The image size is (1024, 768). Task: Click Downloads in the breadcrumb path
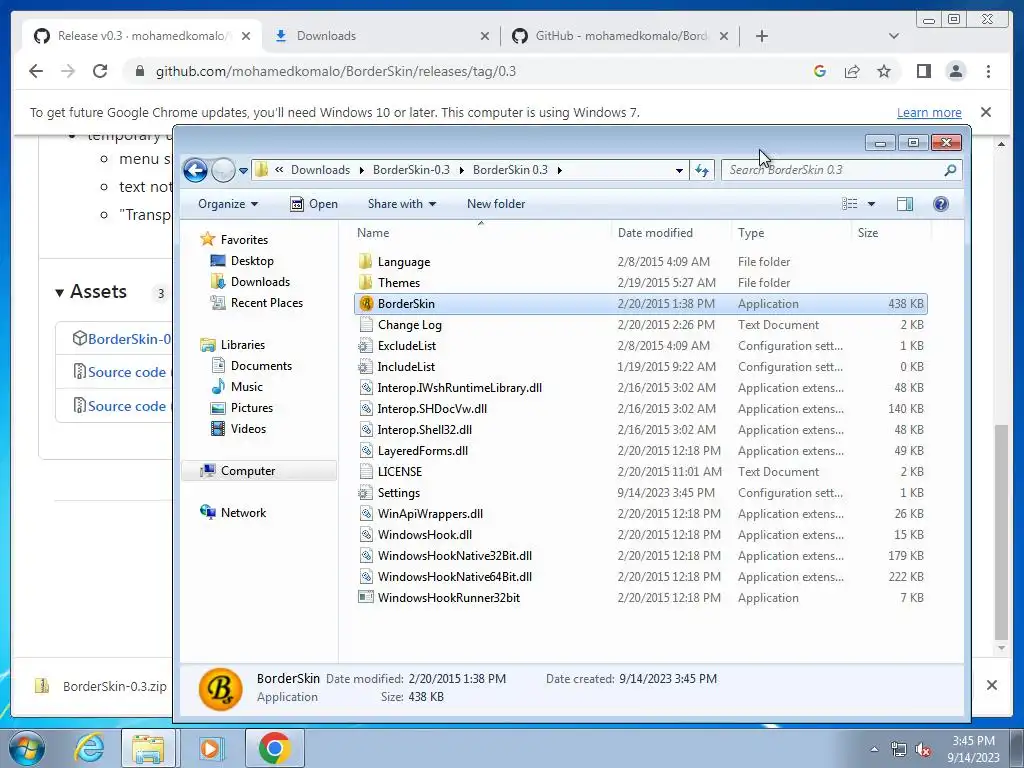coord(320,170)
